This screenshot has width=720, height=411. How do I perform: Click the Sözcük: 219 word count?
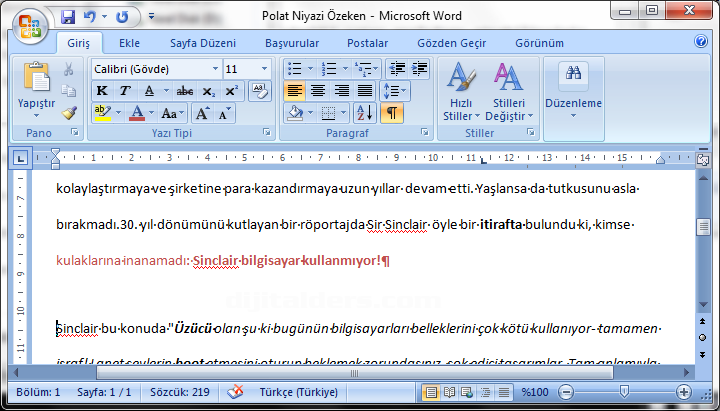tap(180, 392)
